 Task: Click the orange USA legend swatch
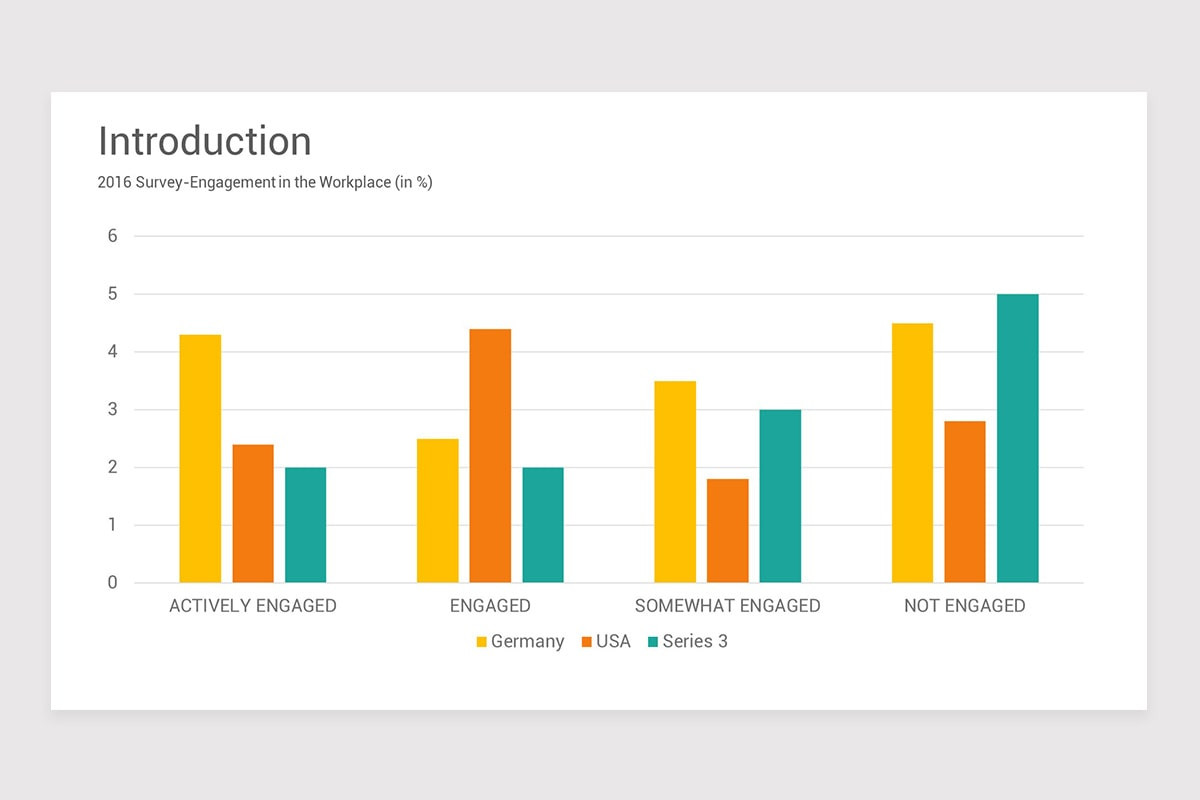(586, 642)
